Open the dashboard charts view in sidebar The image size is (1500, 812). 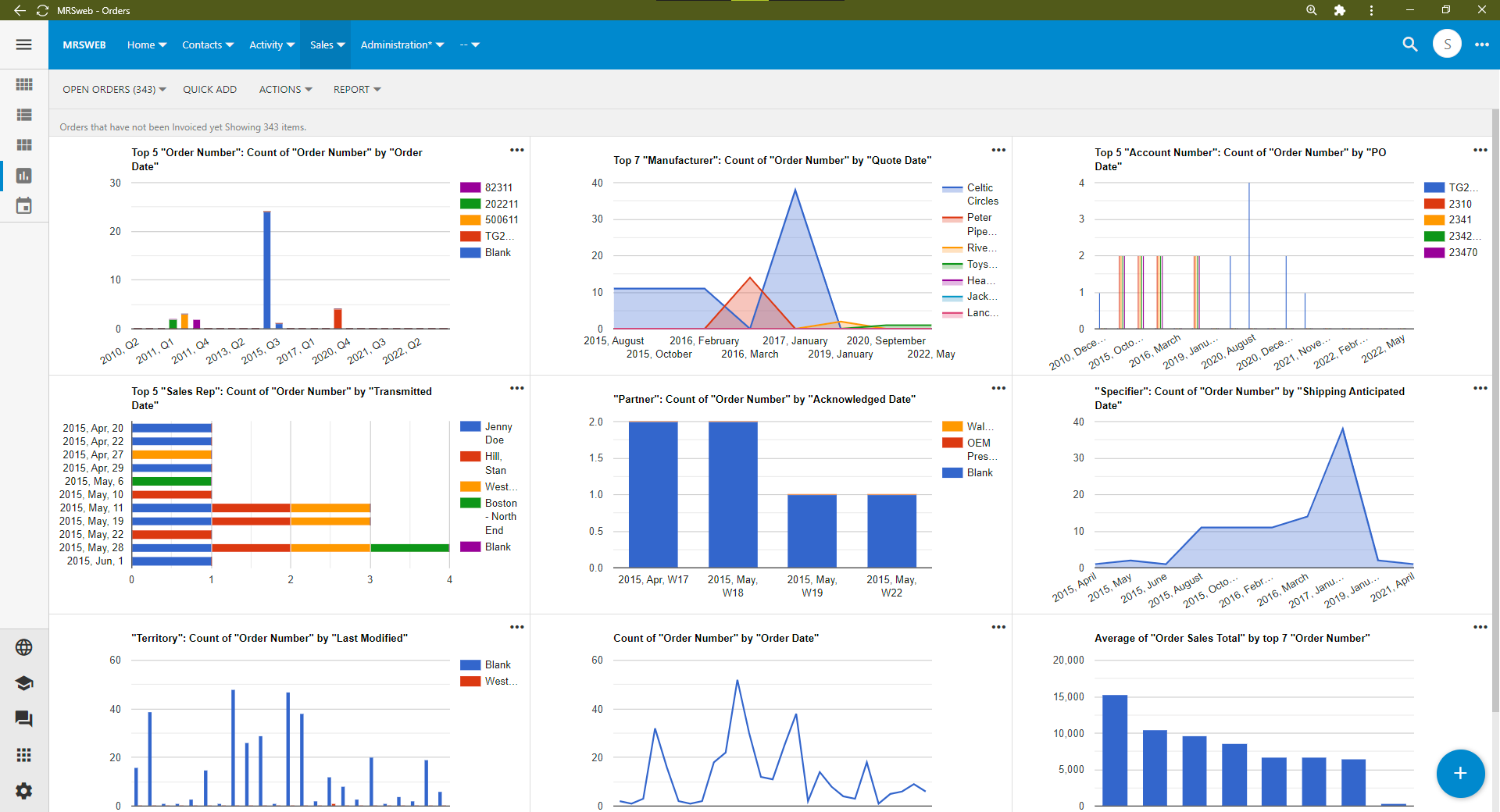(x=23, y=176)
